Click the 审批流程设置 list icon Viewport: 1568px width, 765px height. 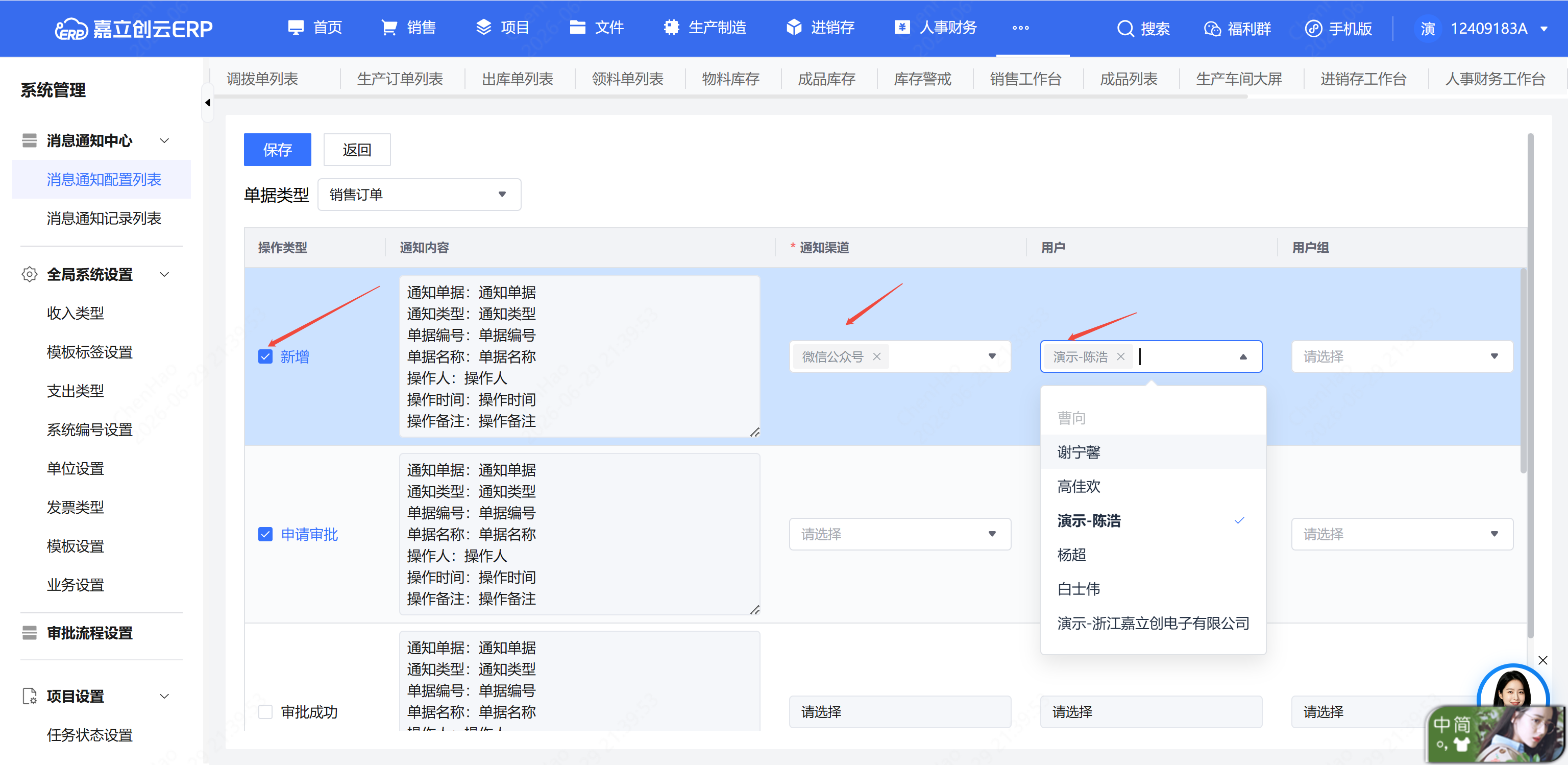[x=29, y=633]
